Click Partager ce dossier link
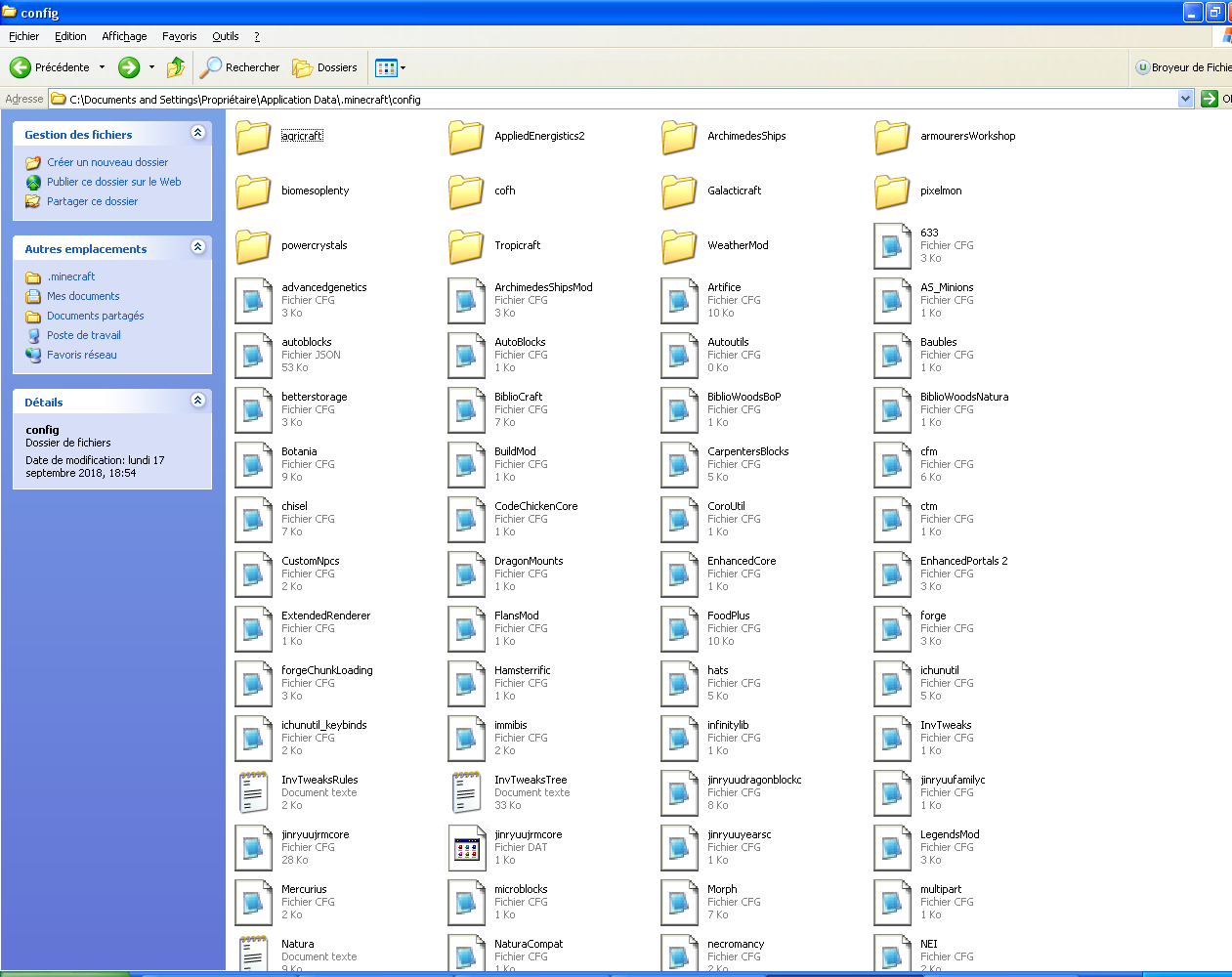Image resolution: width=1232 pixels, height=977 pixels. point(93,201)
